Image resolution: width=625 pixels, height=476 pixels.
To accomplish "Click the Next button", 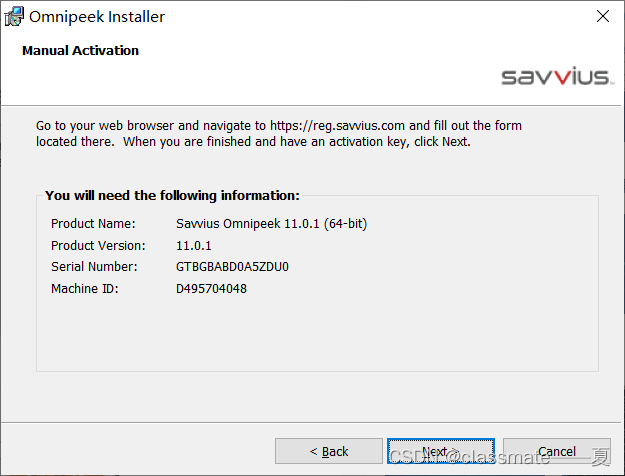I will coord(441,451).
